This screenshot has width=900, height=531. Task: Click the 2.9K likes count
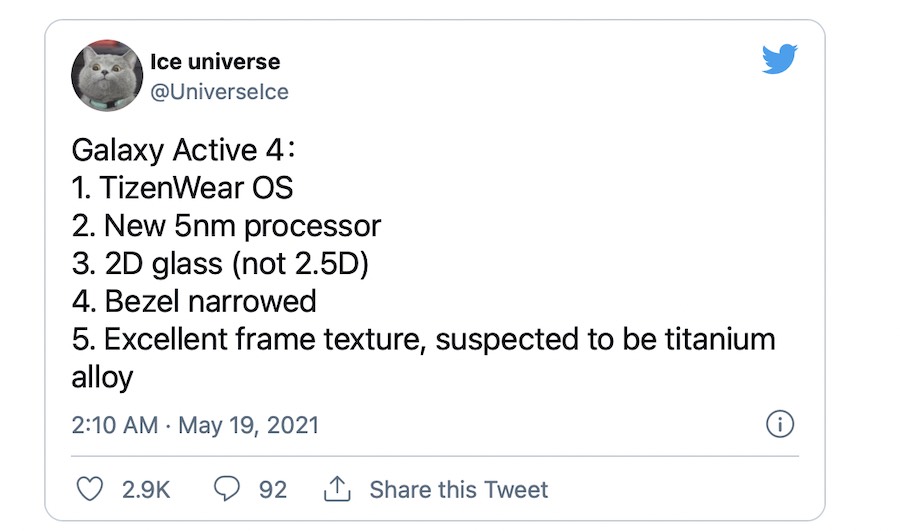(146, 489)
